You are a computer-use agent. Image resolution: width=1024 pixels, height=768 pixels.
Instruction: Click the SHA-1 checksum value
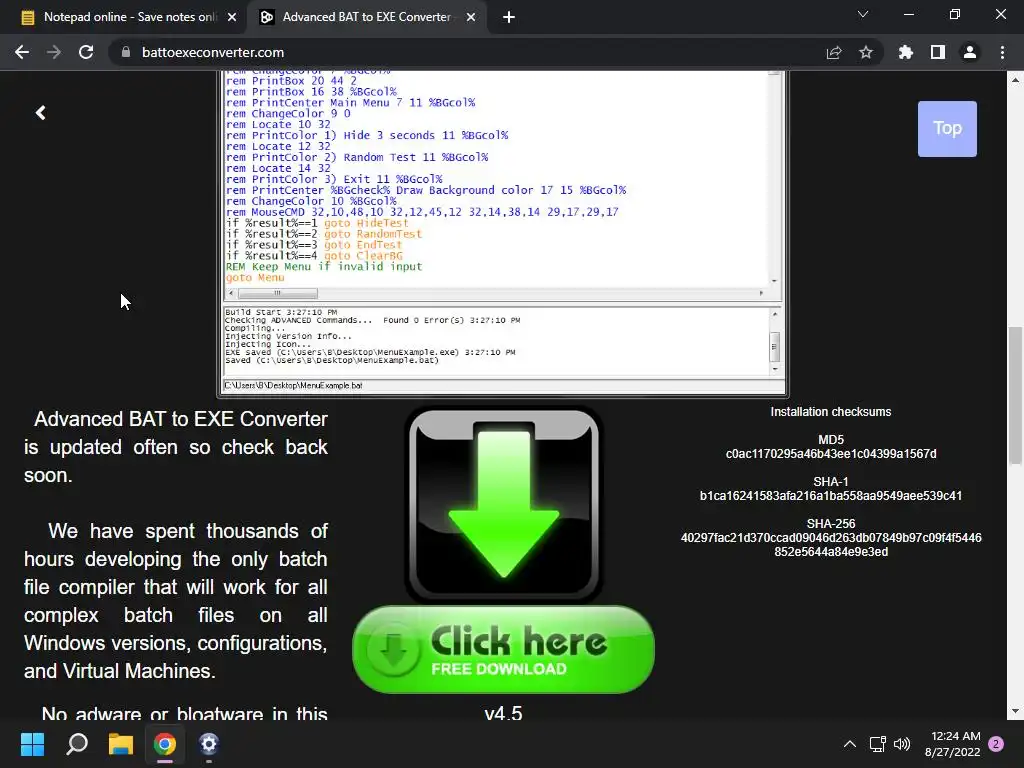point(831,496)
